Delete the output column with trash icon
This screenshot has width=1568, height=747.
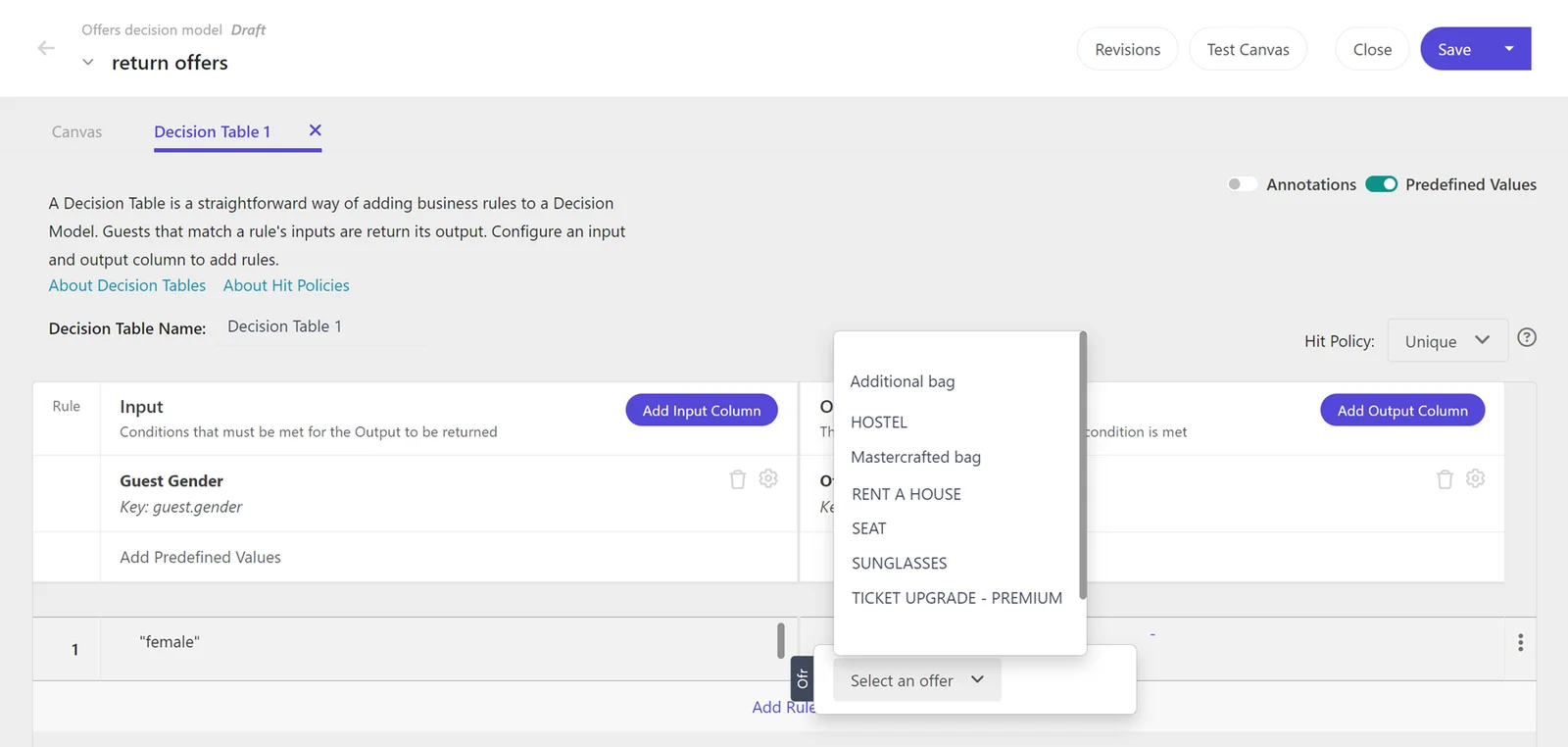1445,479
